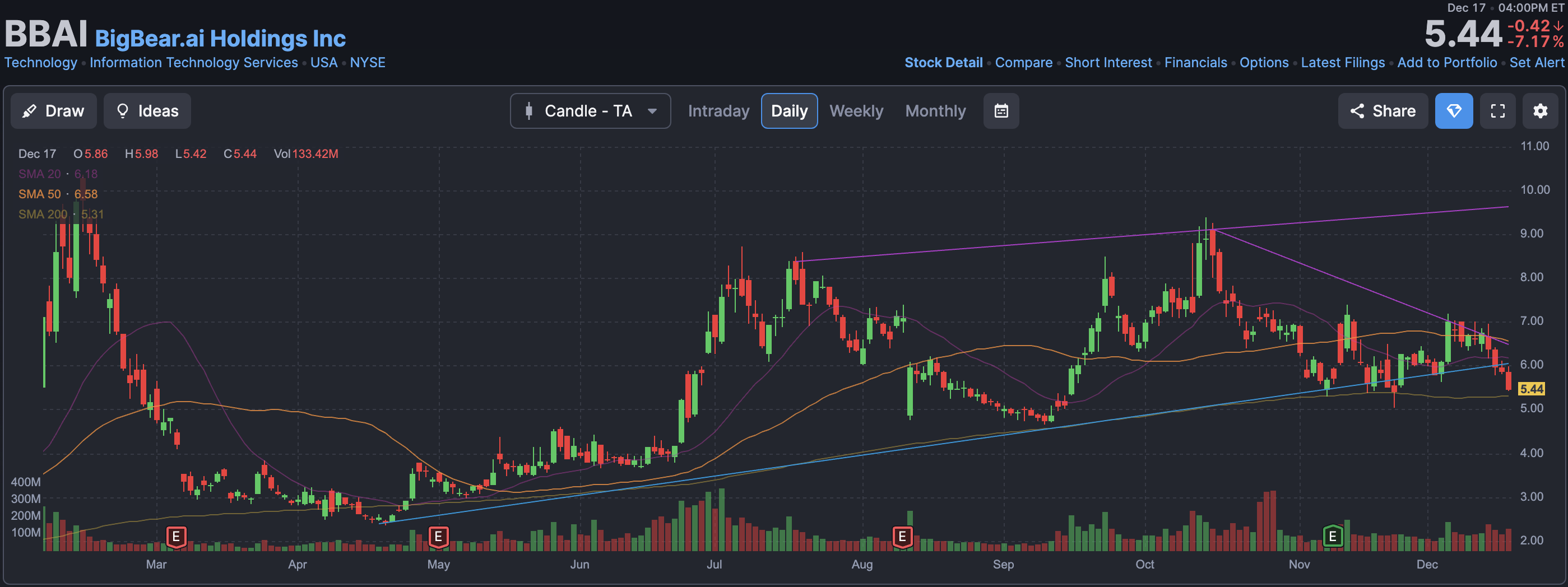Expand the Candle - TA chart type dropdown
This screenshot has height=587, width=1568.
tap(591, 111)
